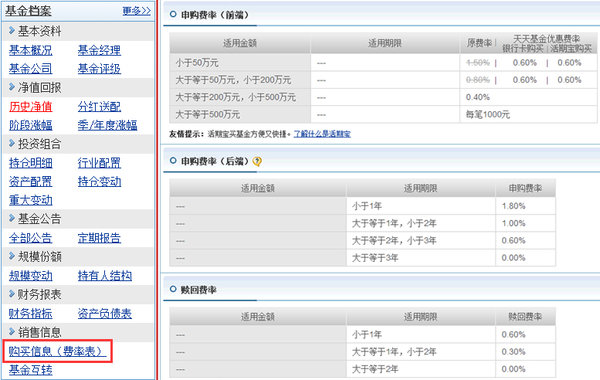Screen dimensions: 600x380
Task: Click the 了解什么是活期宝 link
Action: (x=322, y=134)
